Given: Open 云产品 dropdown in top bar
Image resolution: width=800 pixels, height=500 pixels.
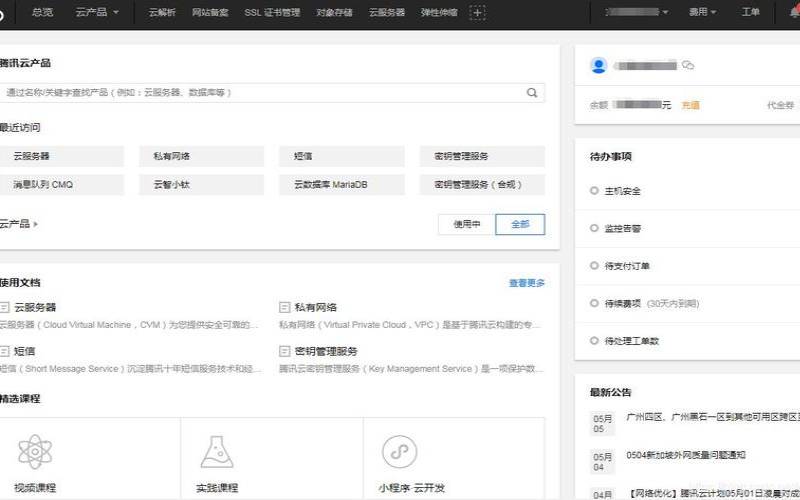Looking at the screenshot, I should click(x=97, y=12).
